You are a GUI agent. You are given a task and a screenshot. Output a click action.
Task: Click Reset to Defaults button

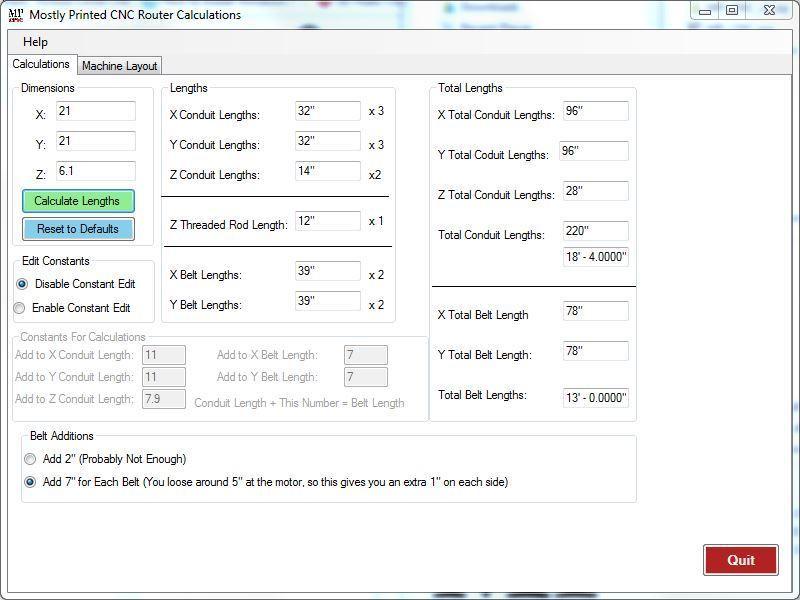point(78,229)
